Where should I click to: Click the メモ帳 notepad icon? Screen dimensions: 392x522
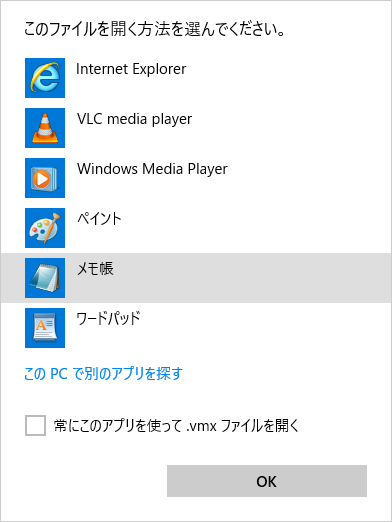click(x=45, y=278)
